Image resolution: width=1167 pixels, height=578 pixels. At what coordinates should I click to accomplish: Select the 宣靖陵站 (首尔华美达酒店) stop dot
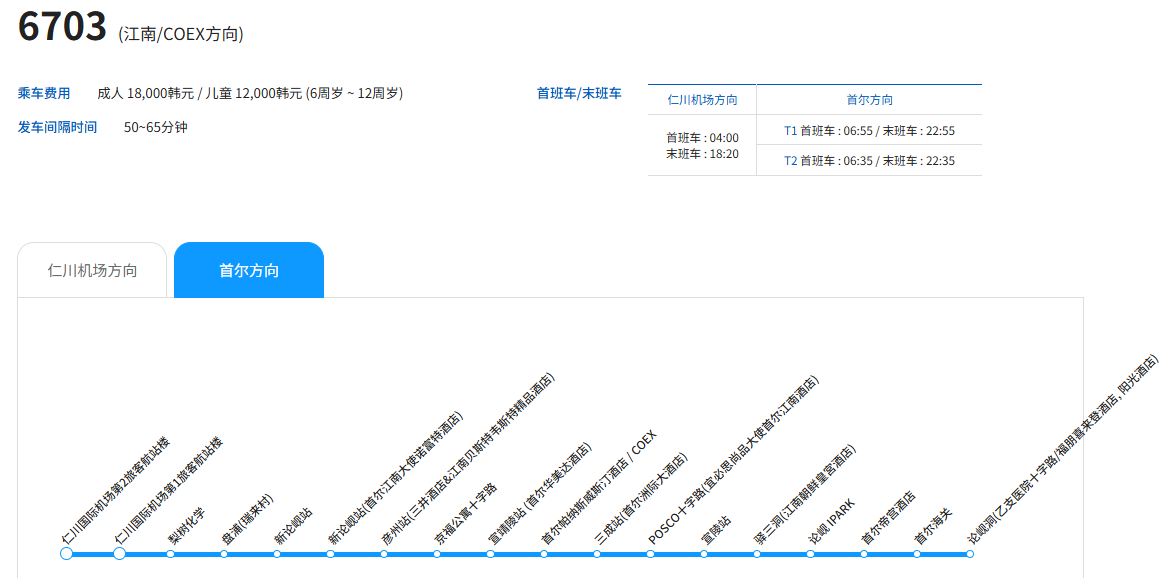[490, 553]
